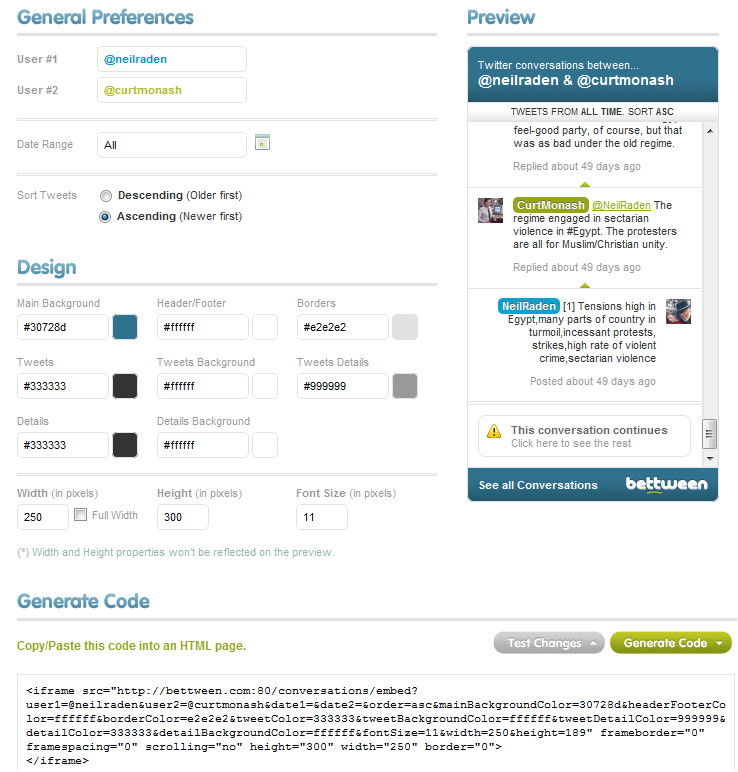Open the Borders color swatch
This screenshot has width=738, height=772.
tap(405, 327)
